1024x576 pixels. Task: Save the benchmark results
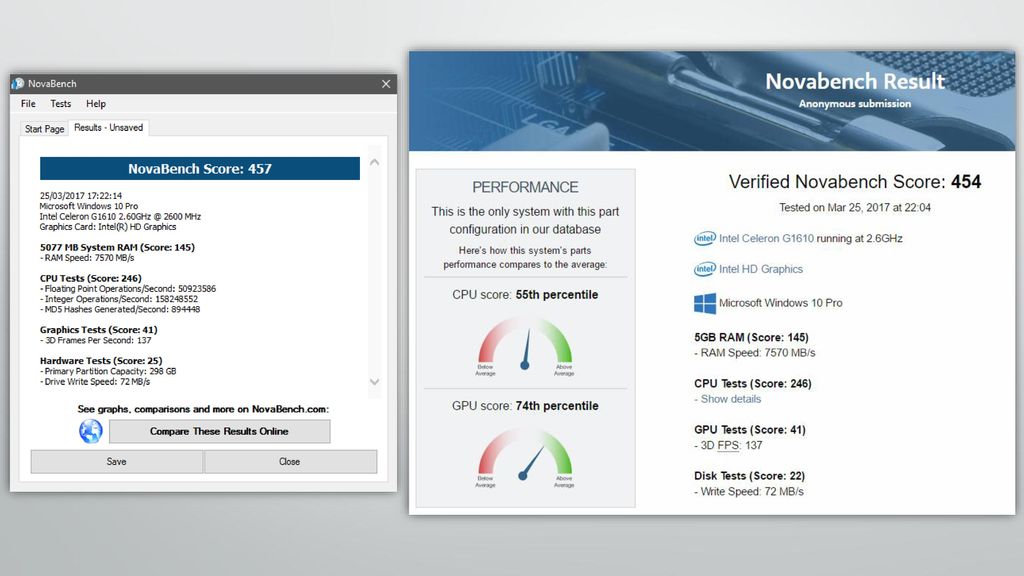tap(117, 461)
